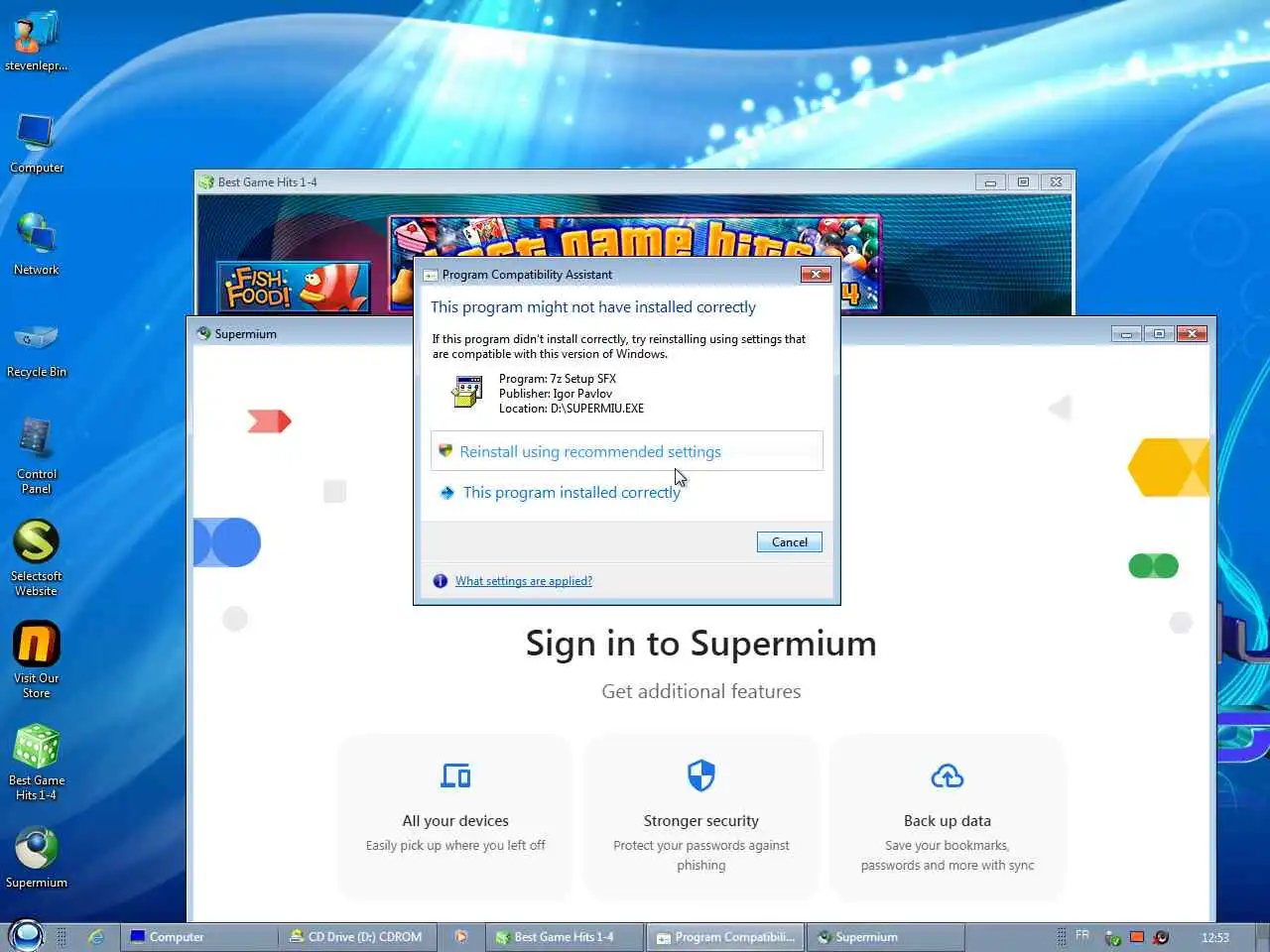Choose Reinstall using recommended settings
This screenshot has height=952, width=1270.
coord(627,451)
